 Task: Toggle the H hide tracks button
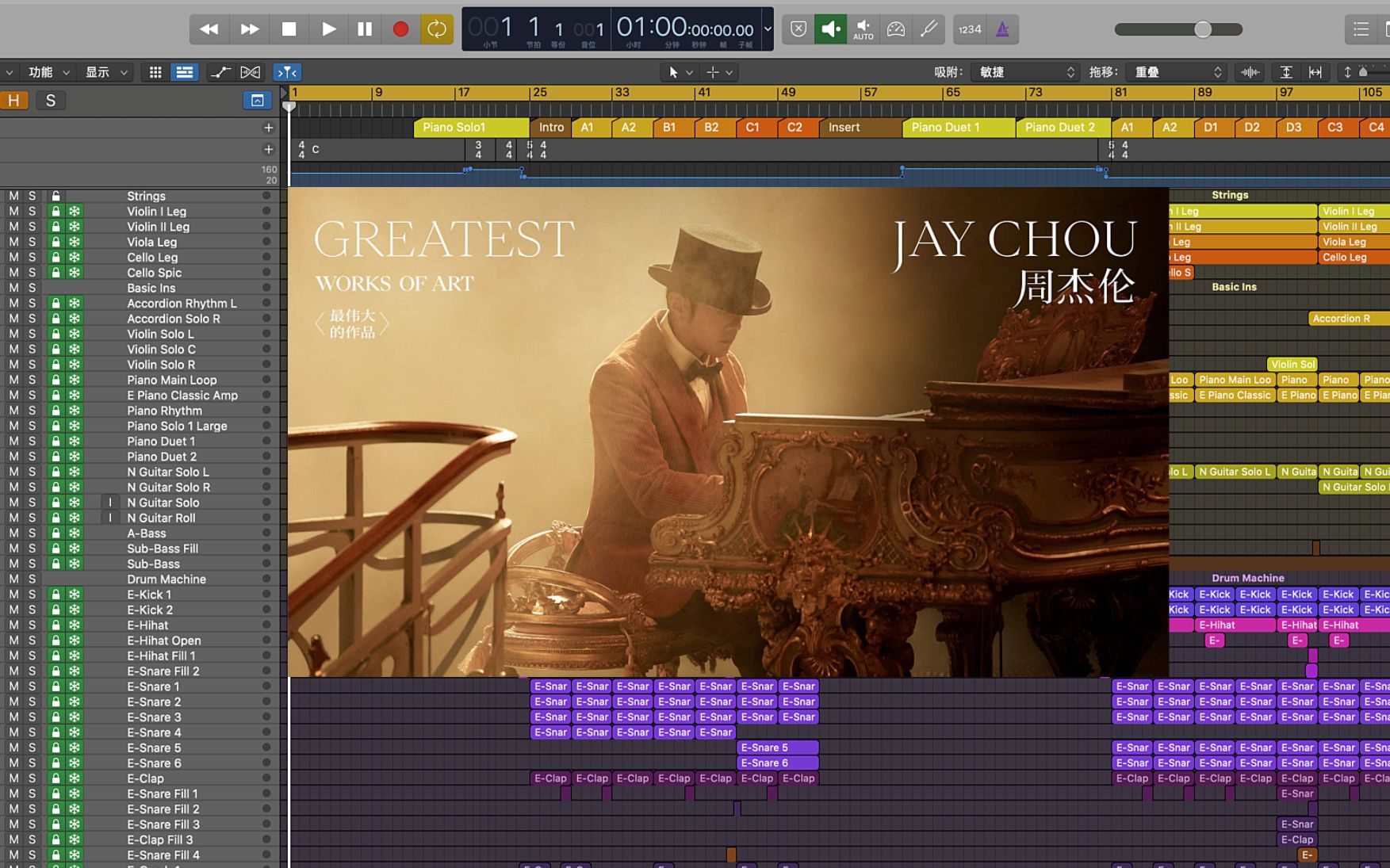(x=14, y=100)
